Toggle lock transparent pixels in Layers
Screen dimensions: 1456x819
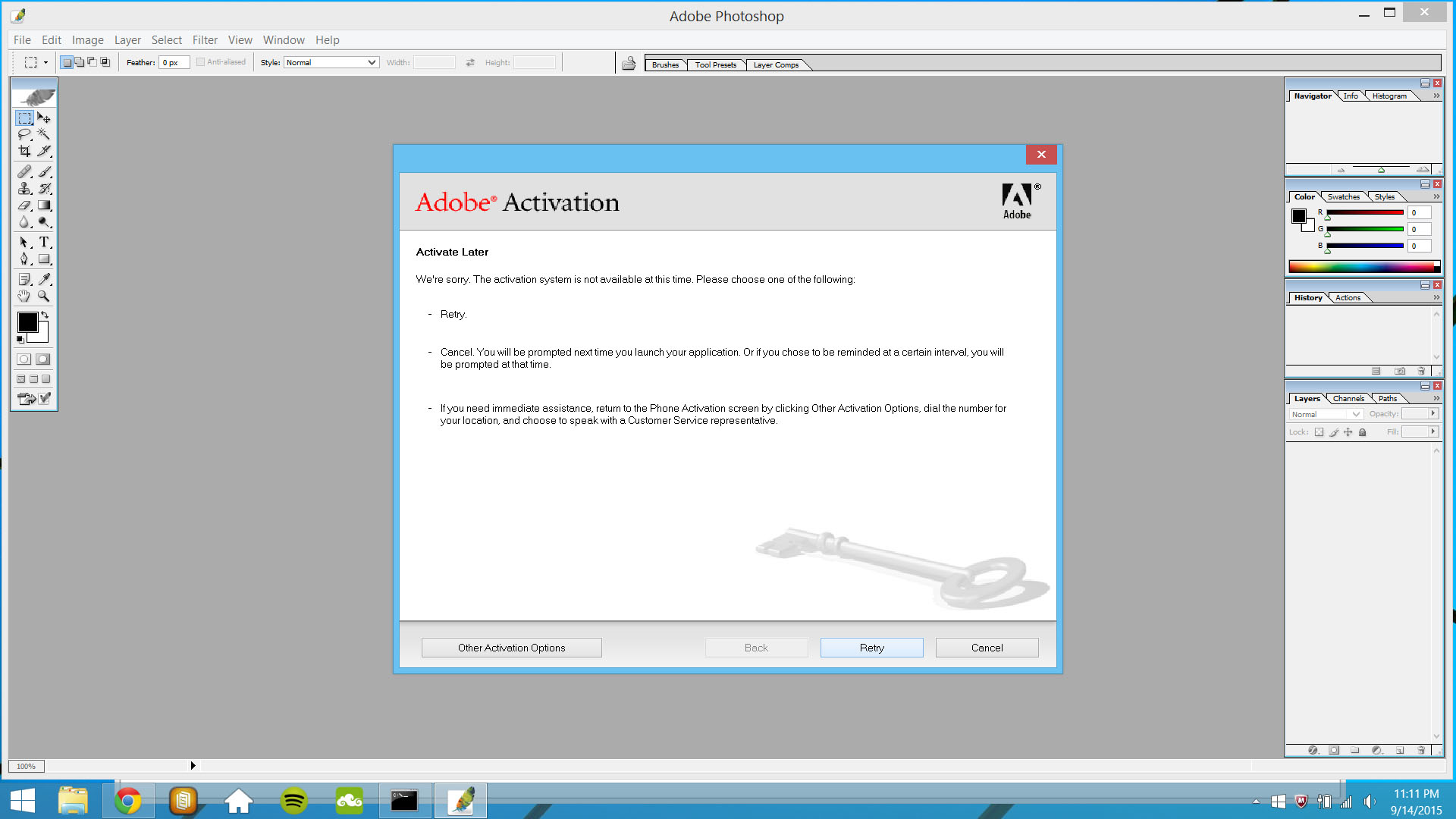1319,432
